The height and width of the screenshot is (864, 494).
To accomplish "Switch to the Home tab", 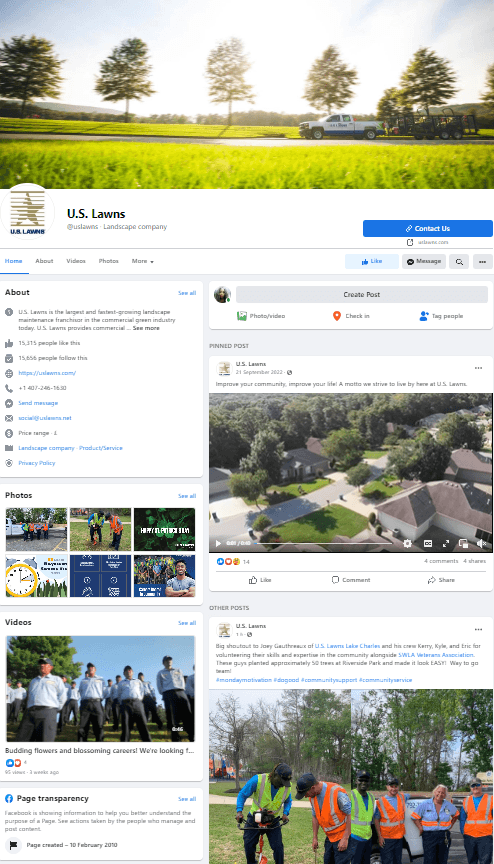I will [14, 261].
